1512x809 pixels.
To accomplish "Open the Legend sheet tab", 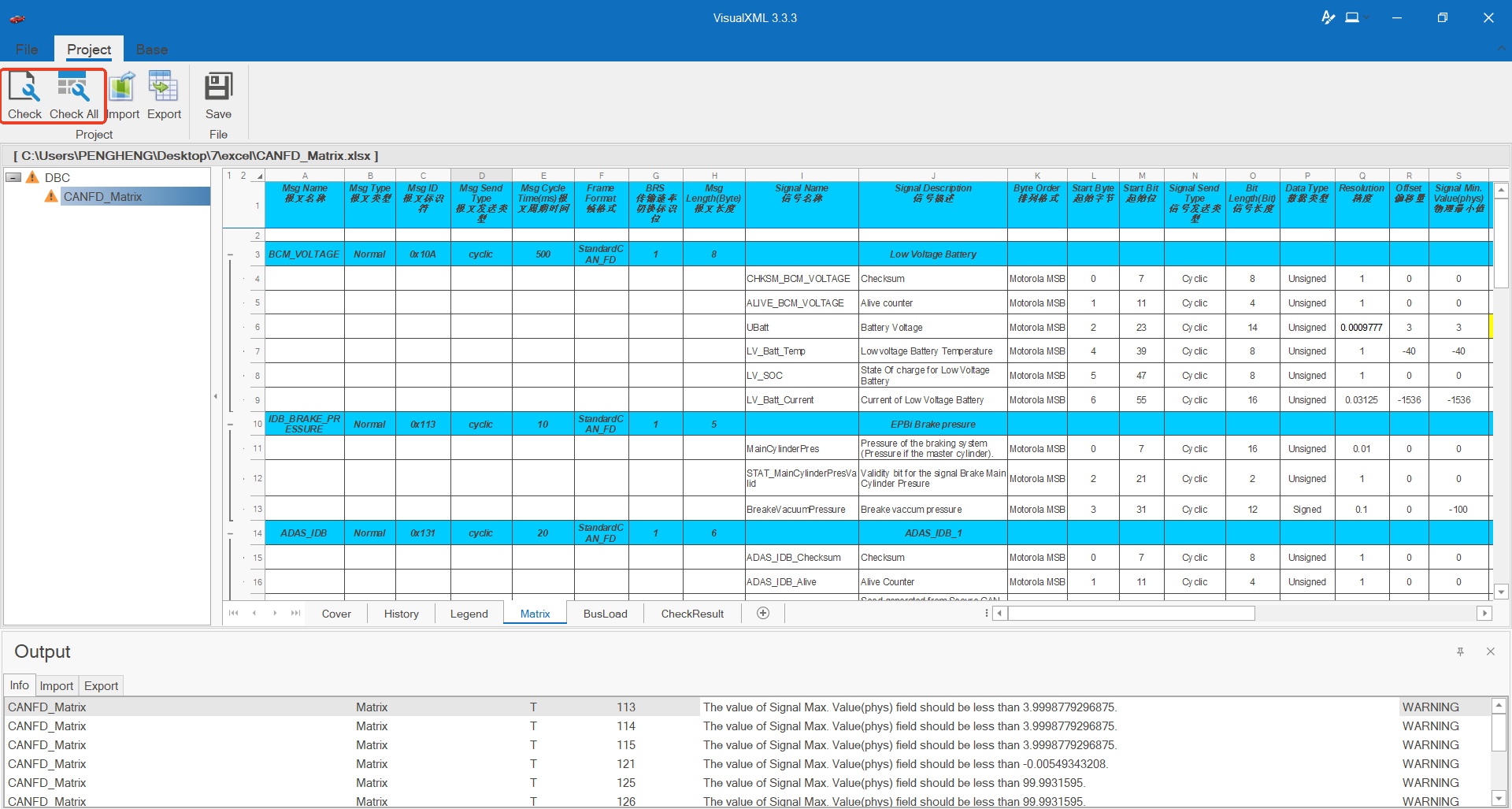I will pyautogui.click(x=469, y=614).
